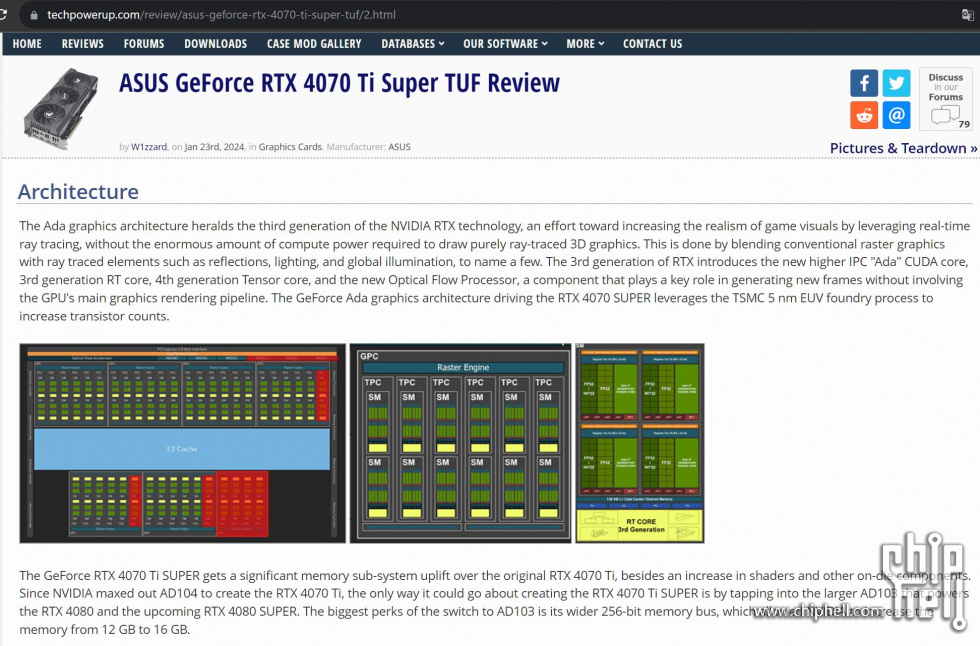Open the CASE MOD GALLERY menu item

314,44
